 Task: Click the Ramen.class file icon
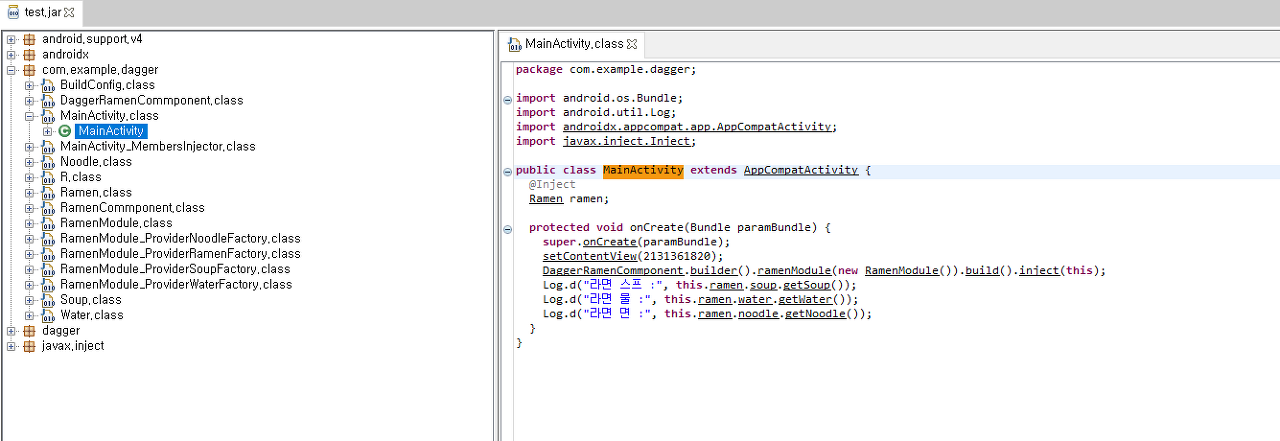click(x=48, y=192)
